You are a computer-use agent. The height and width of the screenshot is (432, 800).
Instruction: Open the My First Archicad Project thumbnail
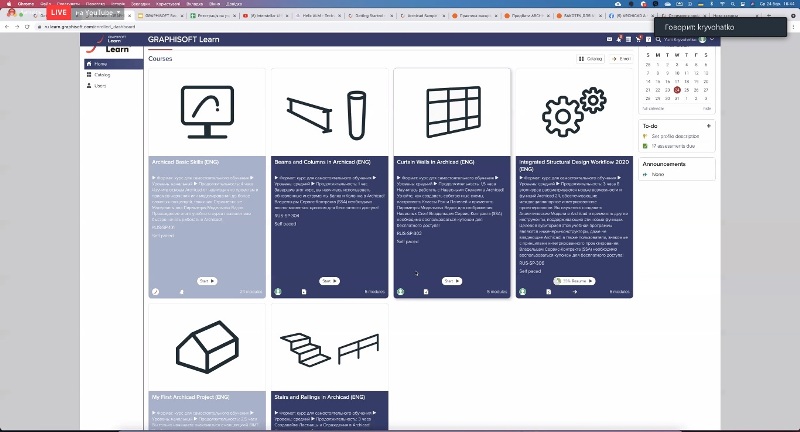(207, 347)
